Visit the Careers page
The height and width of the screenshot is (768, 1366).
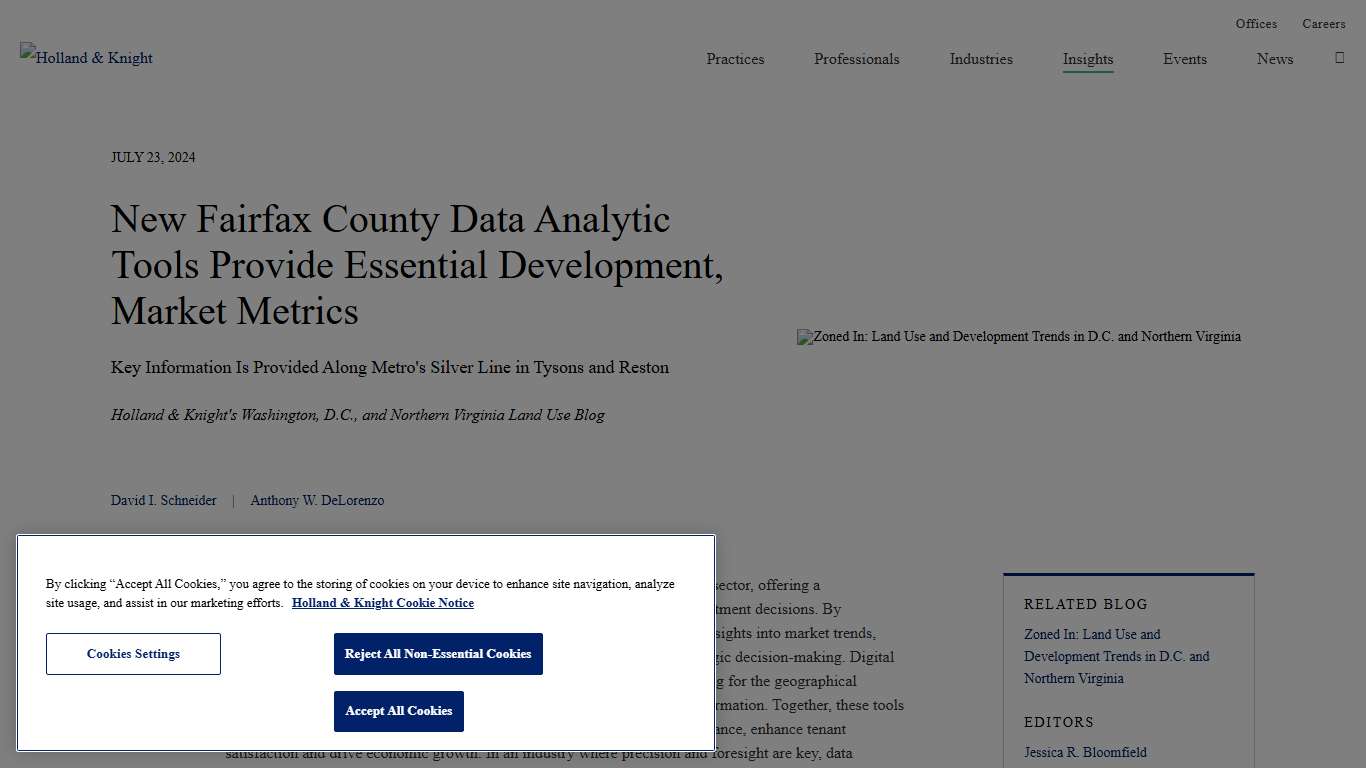pos(1324,23)
